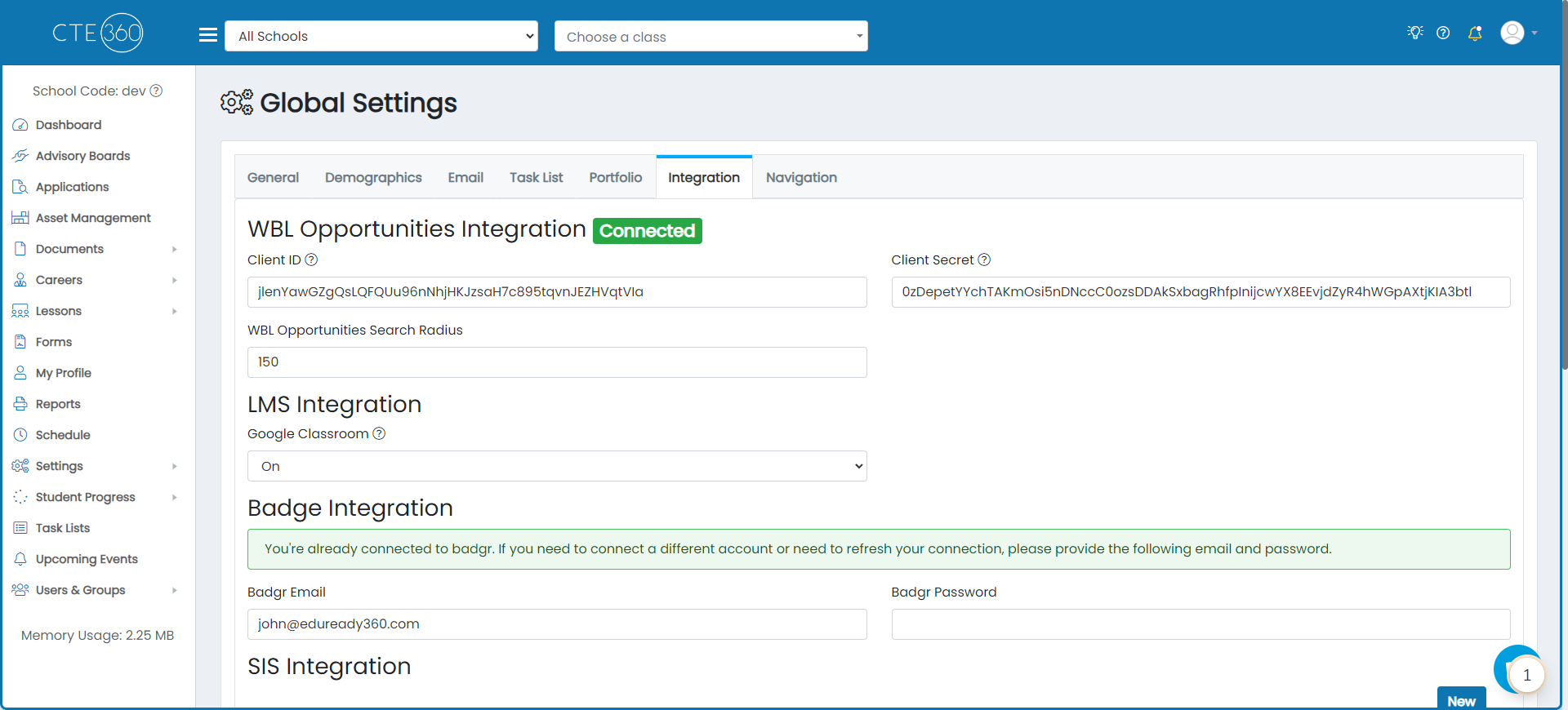Open the notifications bell
The width and height of the screenshot is (1568, 710).
(x=1475, y=33)
